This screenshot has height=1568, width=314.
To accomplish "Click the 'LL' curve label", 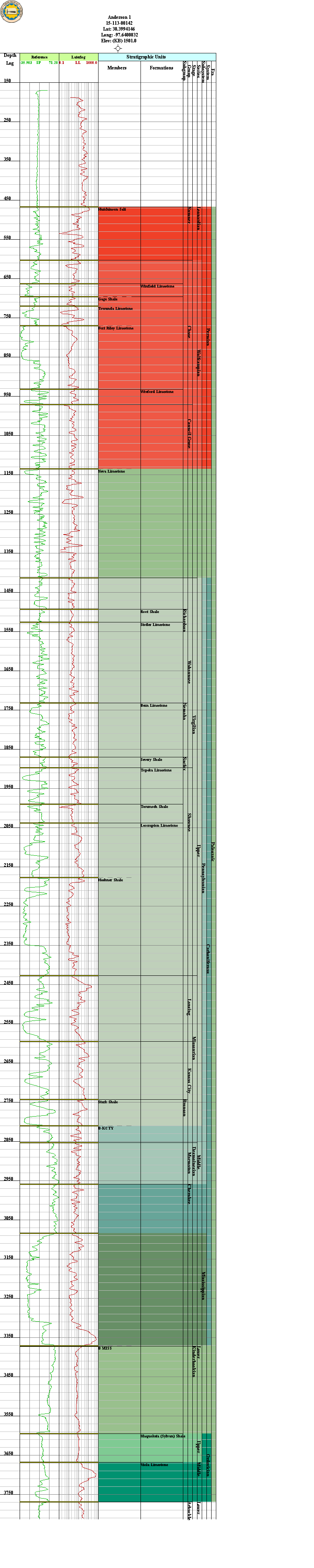I will [78, 63].
